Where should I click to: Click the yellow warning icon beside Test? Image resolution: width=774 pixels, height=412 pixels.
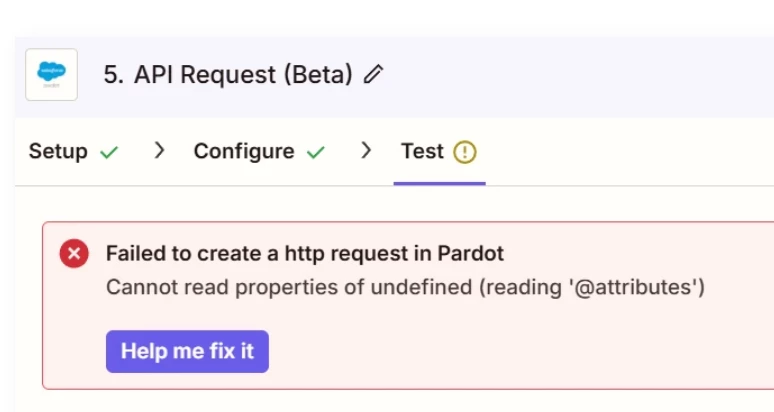pos(465,152)
